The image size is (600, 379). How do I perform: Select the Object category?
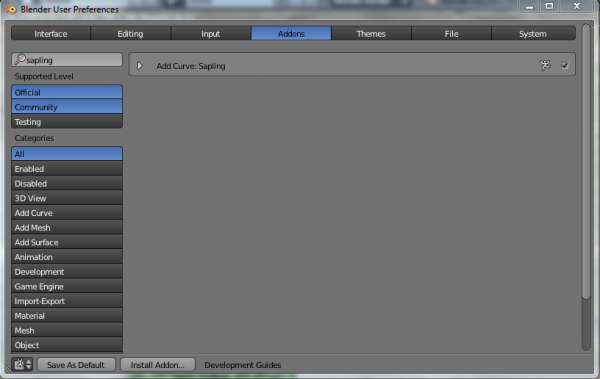67,345
